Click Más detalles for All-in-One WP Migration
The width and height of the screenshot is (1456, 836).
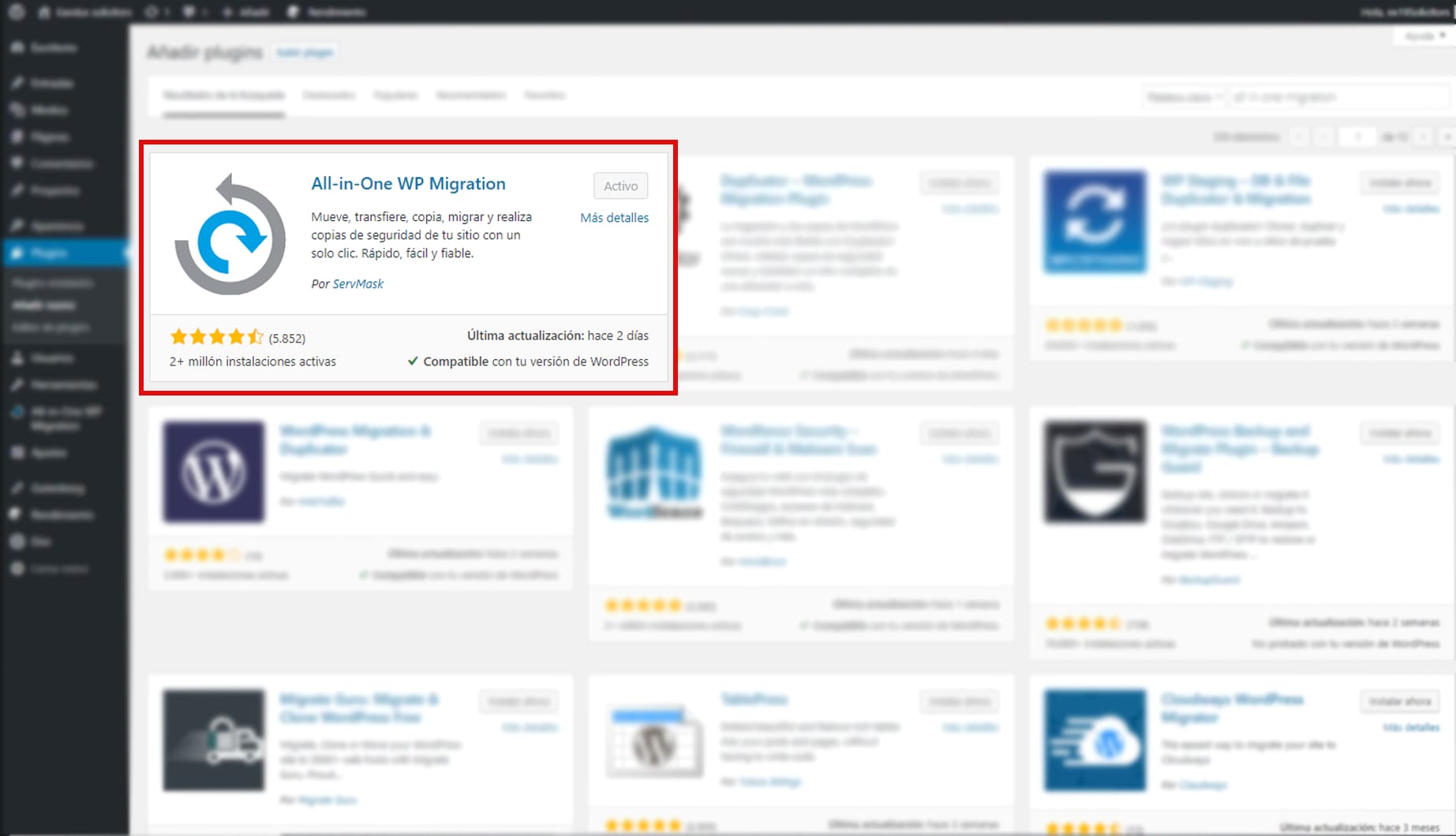614,218
